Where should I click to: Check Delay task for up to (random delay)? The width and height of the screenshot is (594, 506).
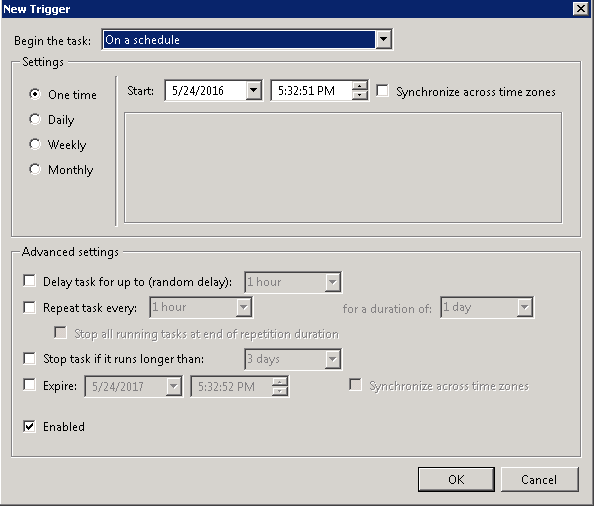[x=29, y=281]
